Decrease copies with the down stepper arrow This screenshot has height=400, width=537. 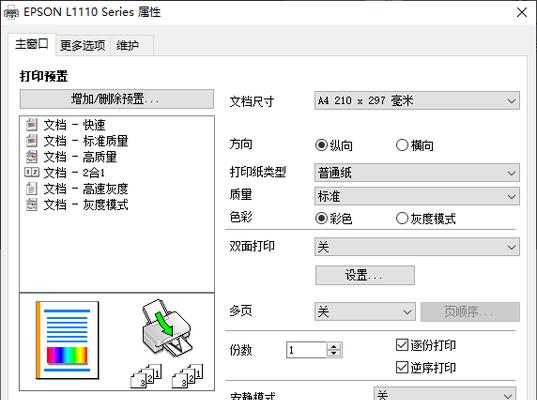pos(334,354)
